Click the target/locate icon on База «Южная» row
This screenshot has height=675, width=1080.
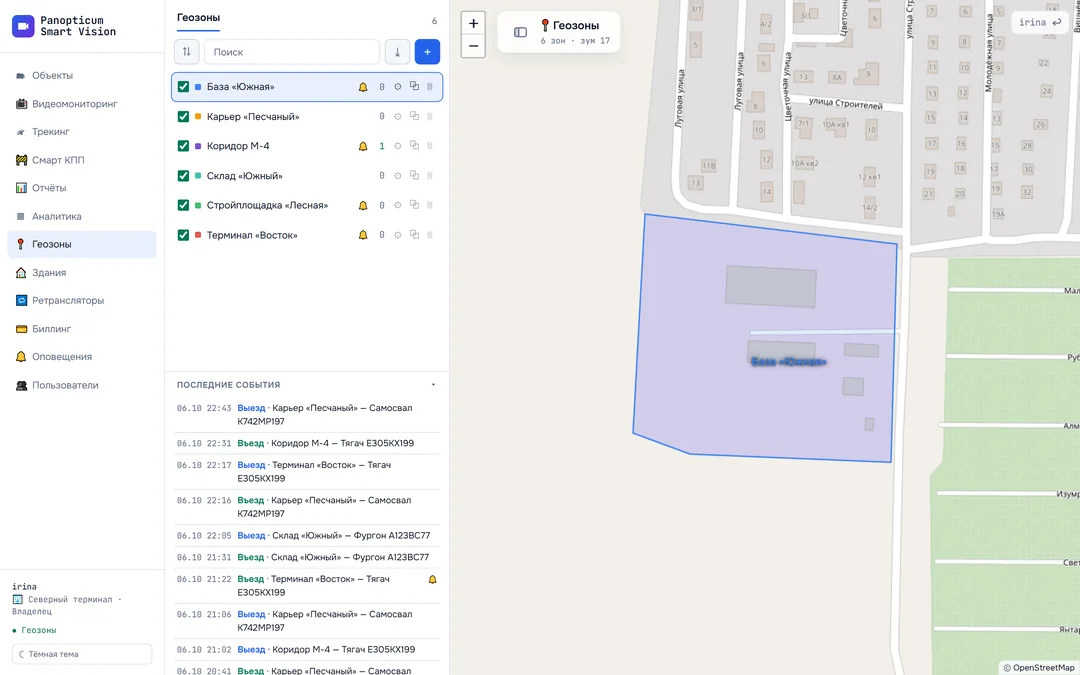pos(397,87)
